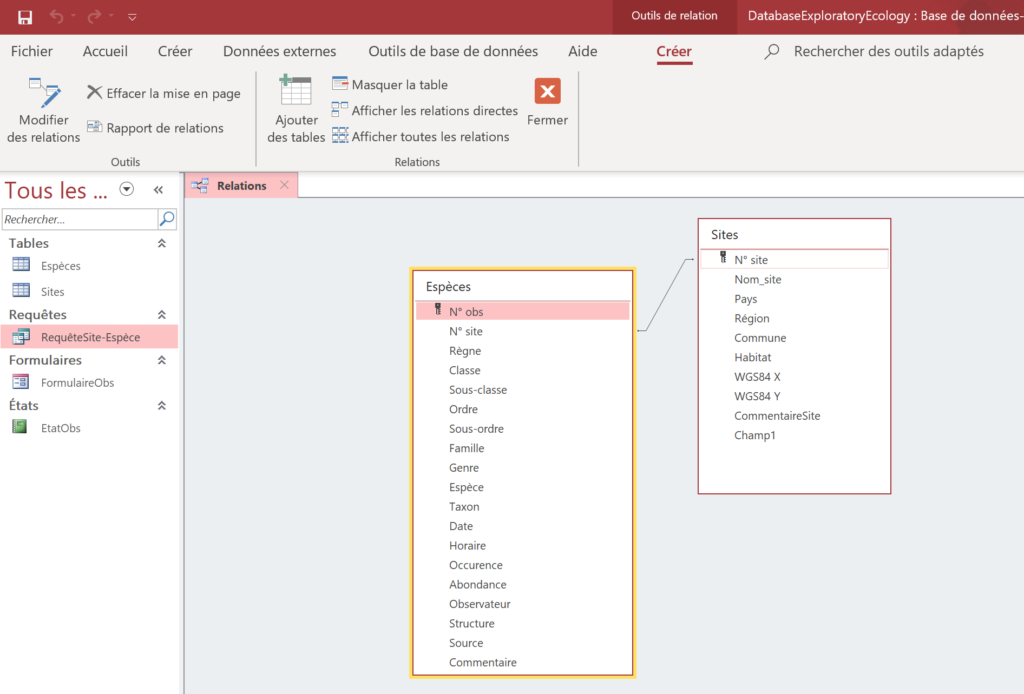Select the WGS84 X field
Screen dimensions: 1024x694
[794, 377]
